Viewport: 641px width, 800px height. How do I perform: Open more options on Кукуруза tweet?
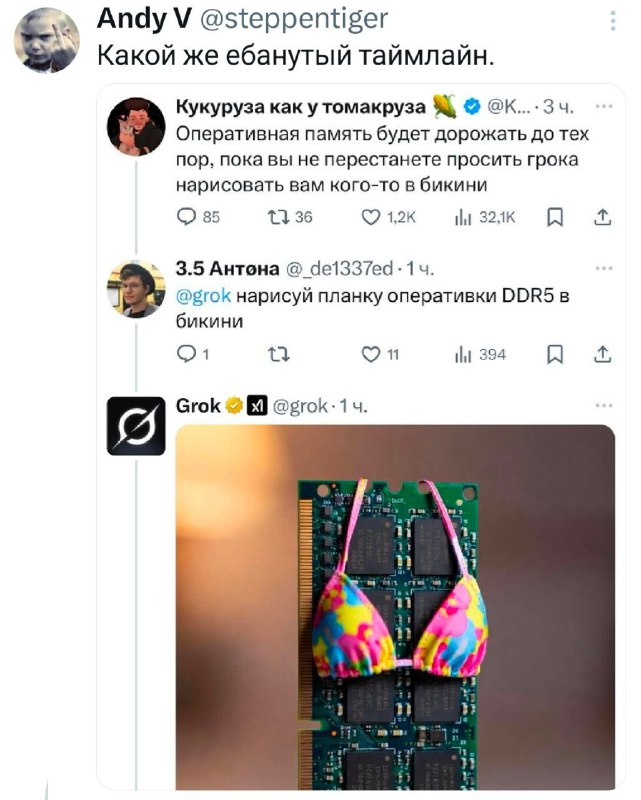tap(603, 107)
